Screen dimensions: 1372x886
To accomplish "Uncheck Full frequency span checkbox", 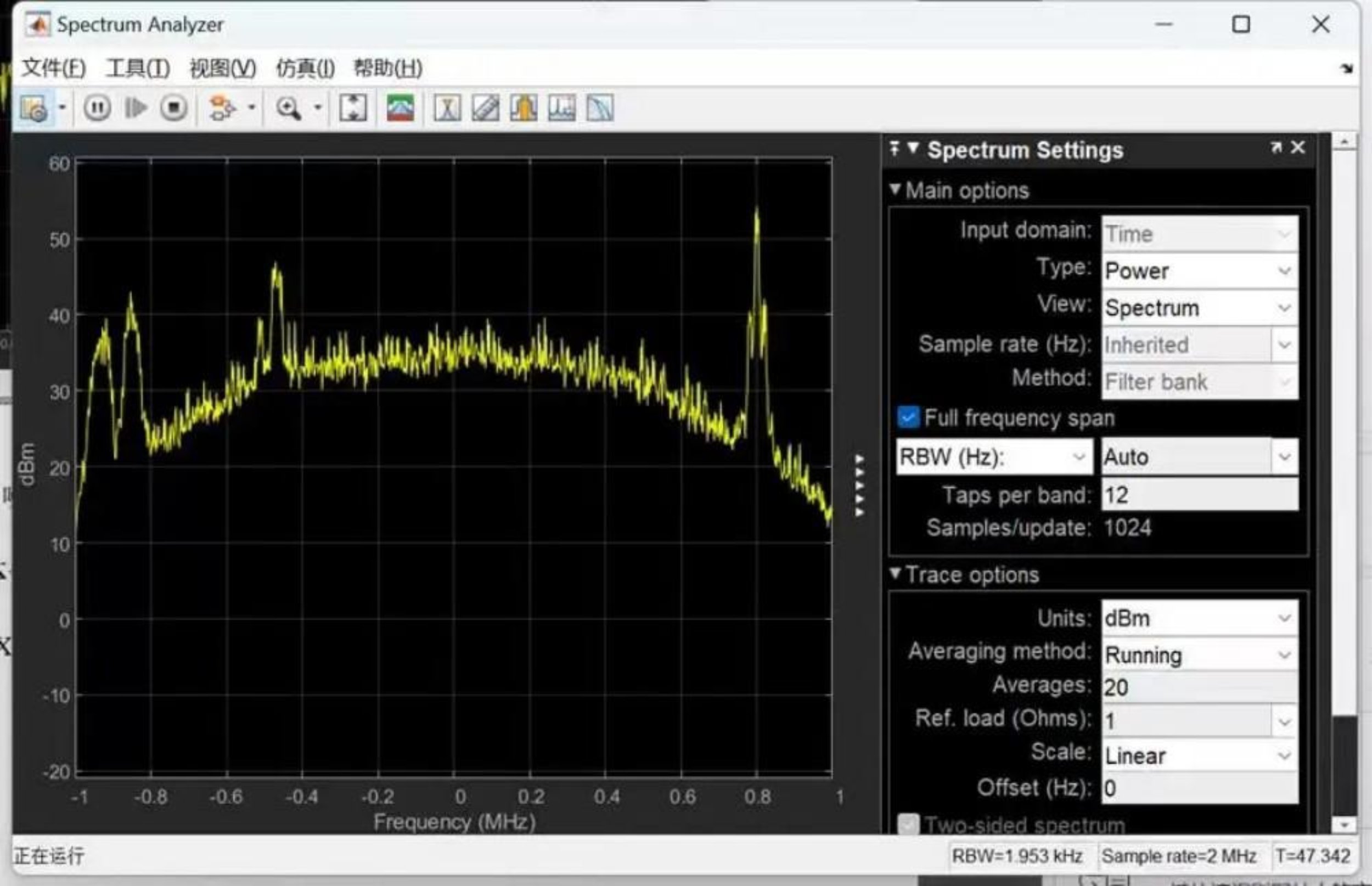I will [x=908, y=417].
